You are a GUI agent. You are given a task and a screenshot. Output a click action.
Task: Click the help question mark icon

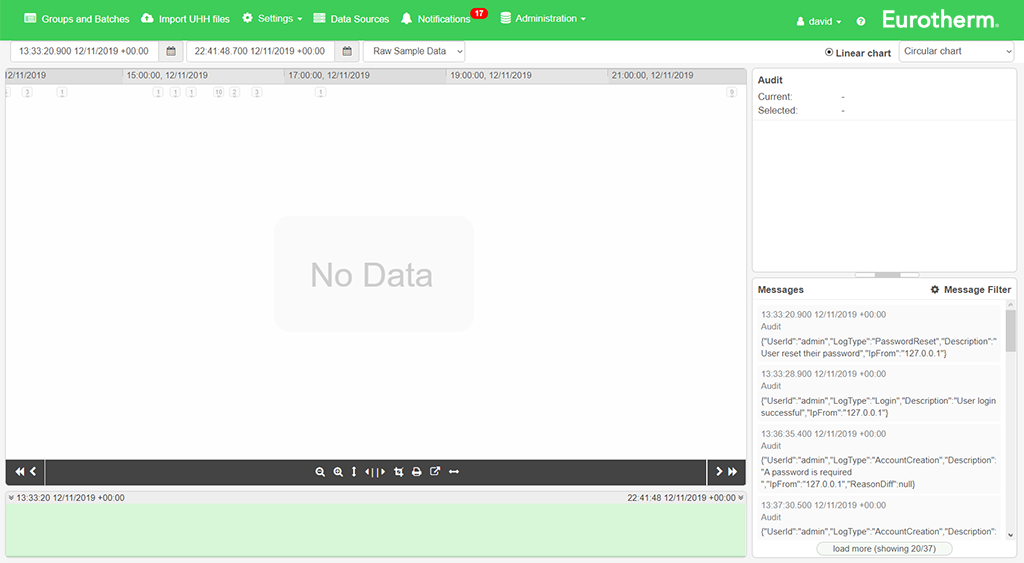point(861,22)
